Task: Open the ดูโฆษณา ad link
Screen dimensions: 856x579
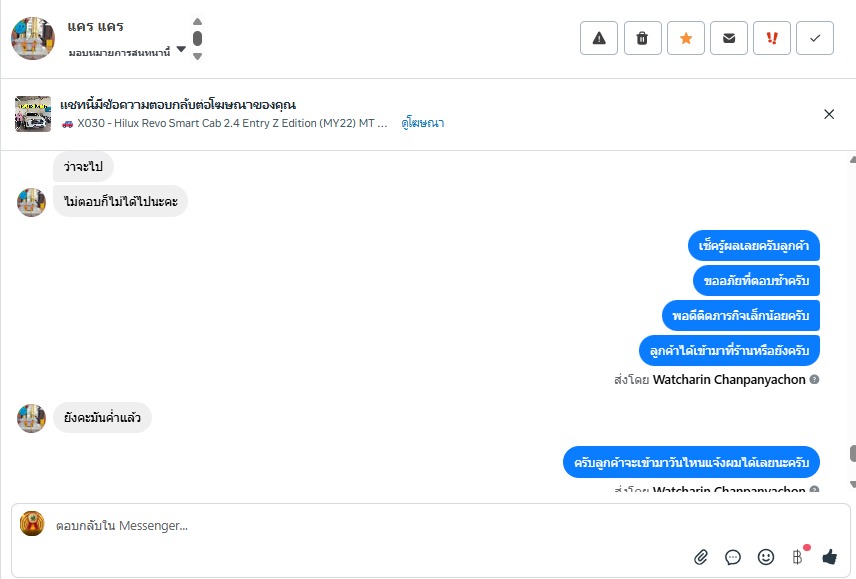Action: click(x=423, y=123)
